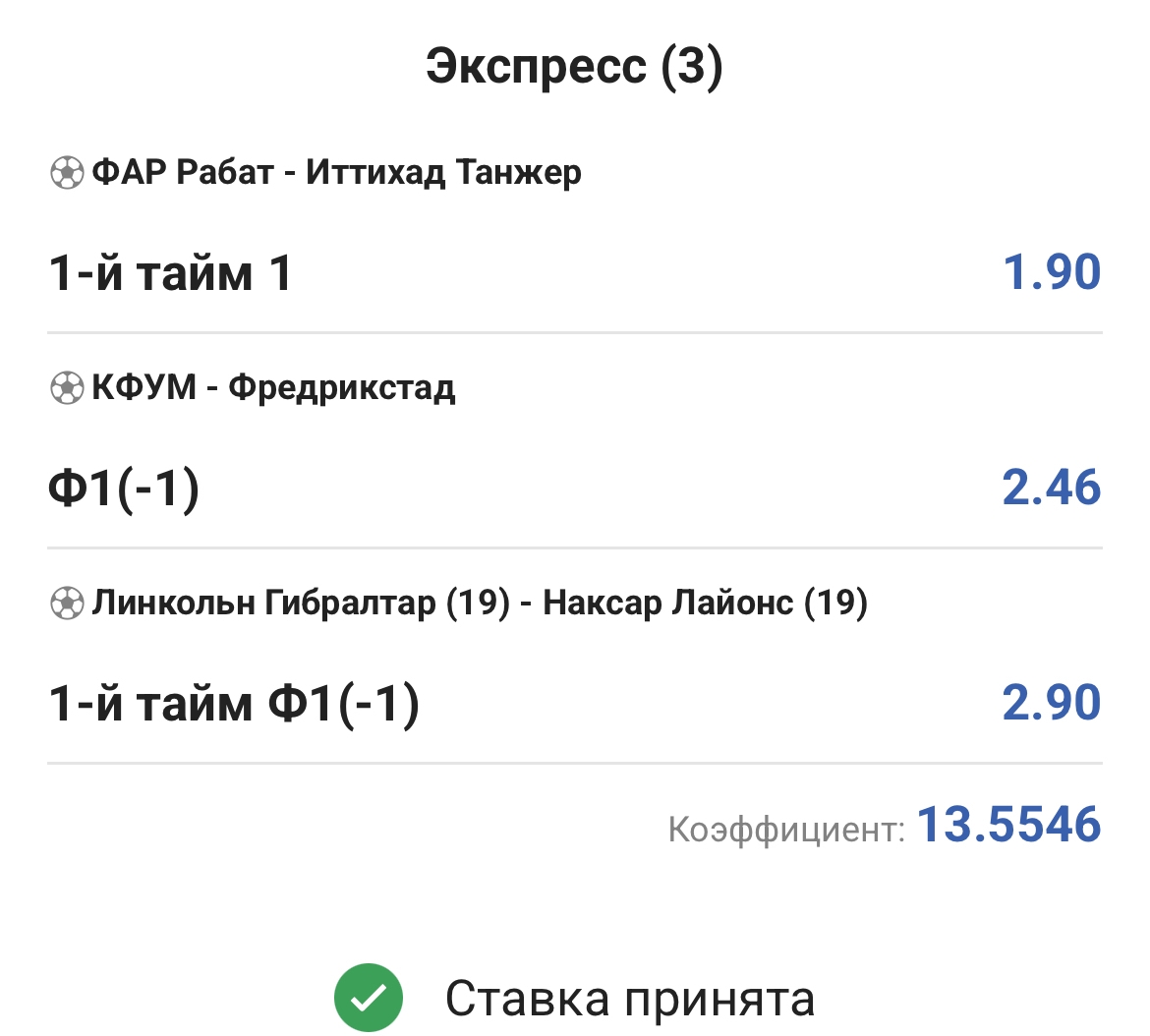Click the football icon beside КФУМ

[67, 388]
